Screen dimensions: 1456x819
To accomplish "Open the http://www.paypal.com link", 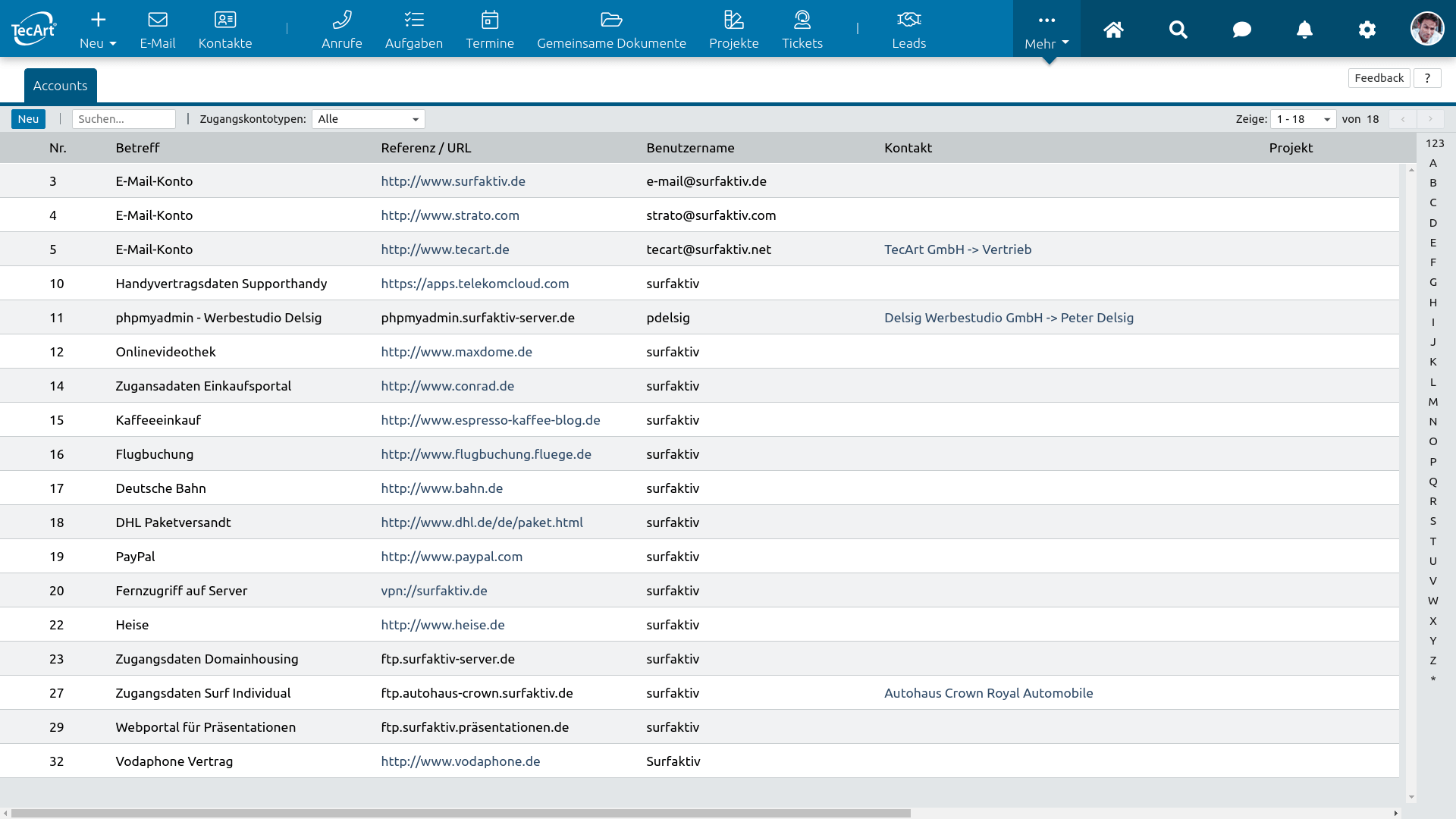I will click(451, 557).
